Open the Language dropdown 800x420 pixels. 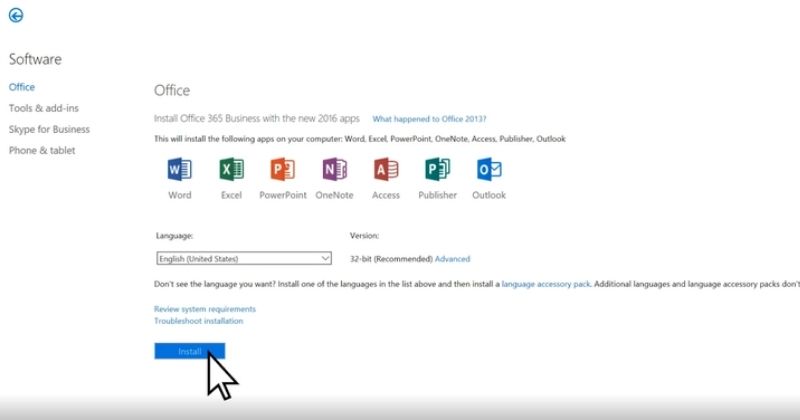(244, 259)
